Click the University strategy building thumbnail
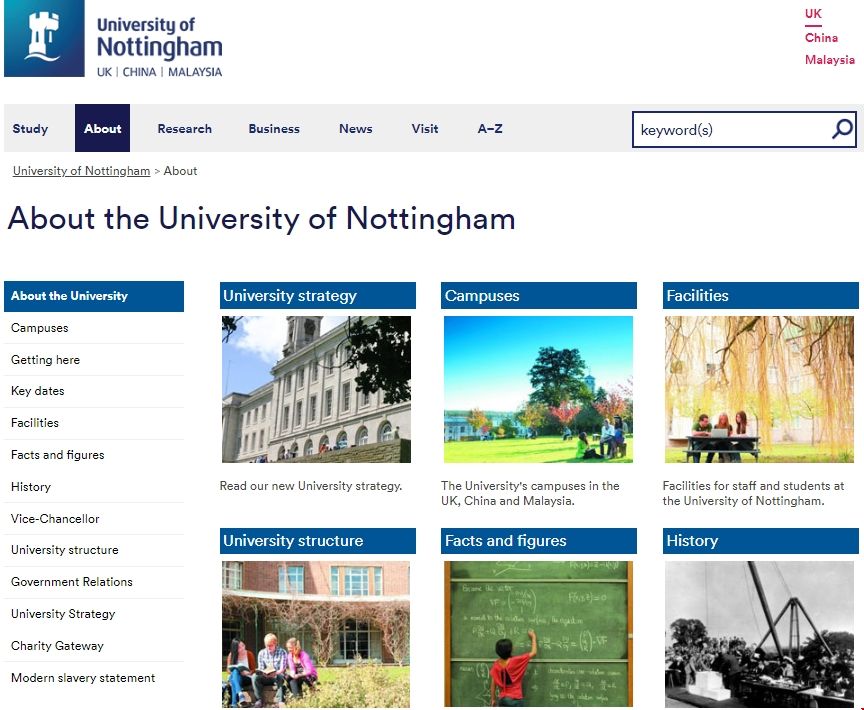This screenshot has width=864, height=710. (316, 389)
